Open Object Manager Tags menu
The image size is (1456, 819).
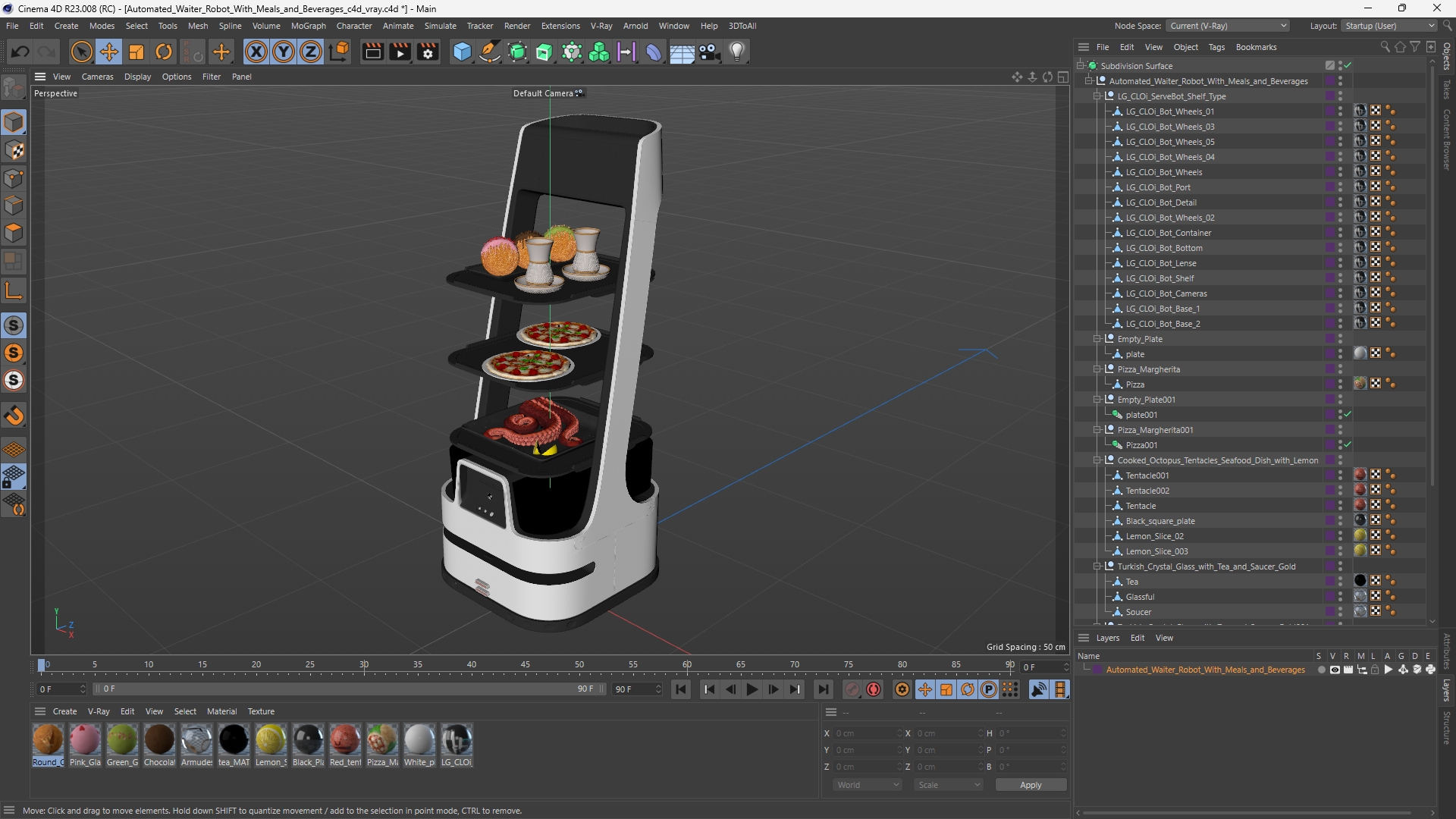(1216, 47)
